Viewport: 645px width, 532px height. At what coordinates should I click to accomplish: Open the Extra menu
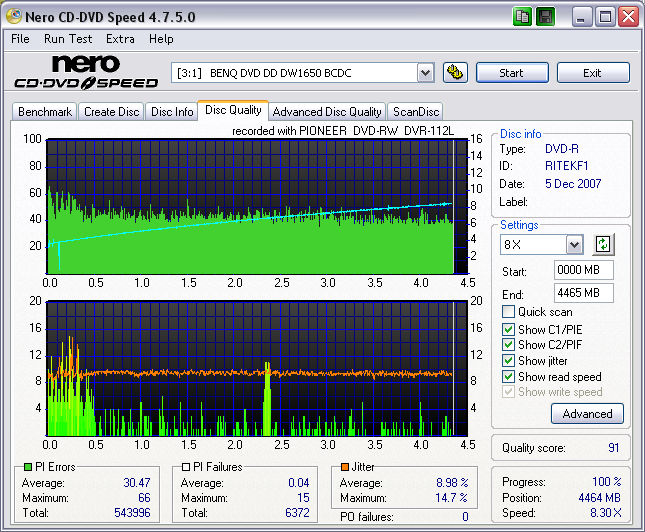120,39
